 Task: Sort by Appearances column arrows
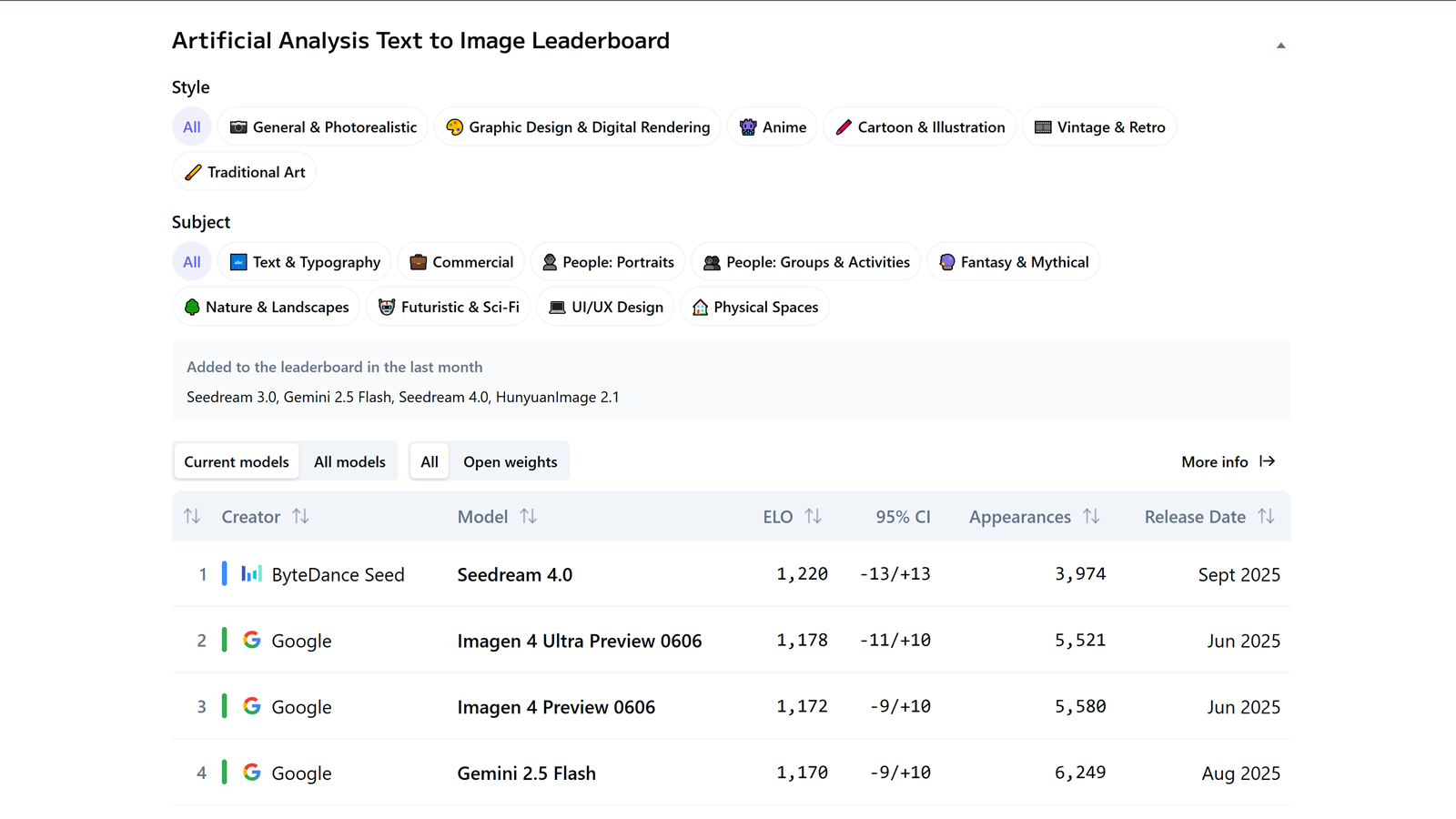1091,517
